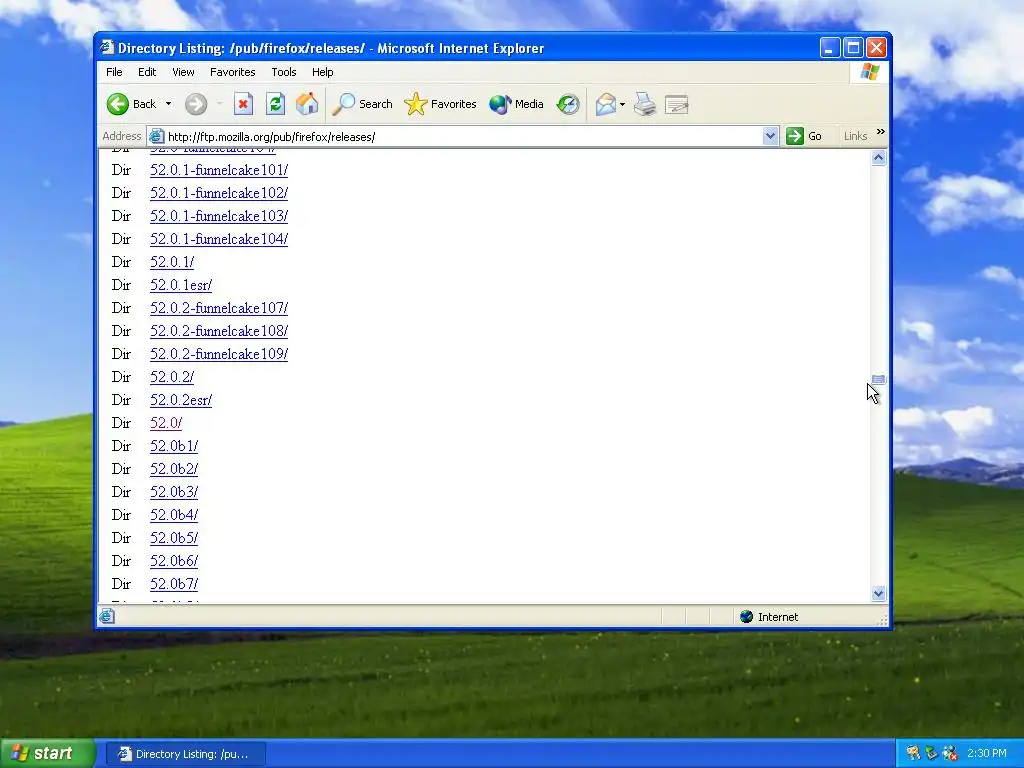Open the Media toolbar button
The height and width of the screenshot is (768, 1024).
(516, 104)
